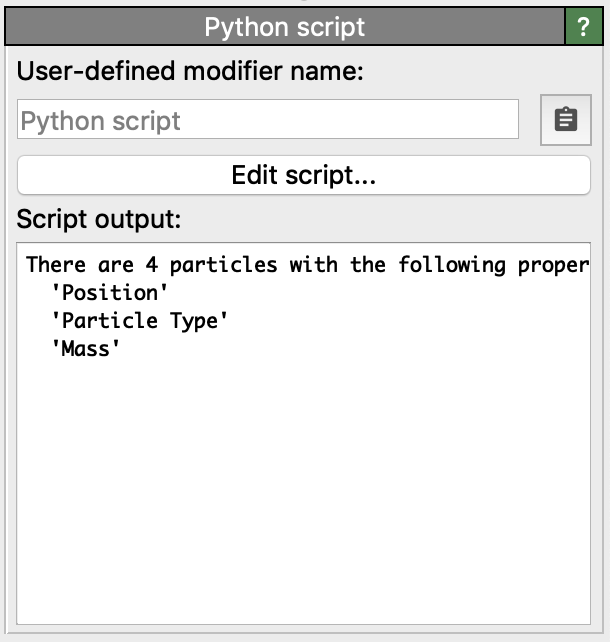The height and width of the screenshot is (642, 610).
Task: Place cursor on the number 4 in output
Action: coord(151,265)
